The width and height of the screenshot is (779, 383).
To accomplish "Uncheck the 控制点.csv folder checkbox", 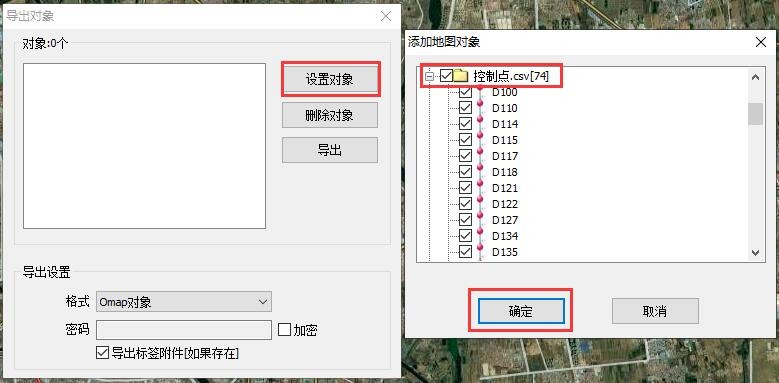I will (446, 76).
